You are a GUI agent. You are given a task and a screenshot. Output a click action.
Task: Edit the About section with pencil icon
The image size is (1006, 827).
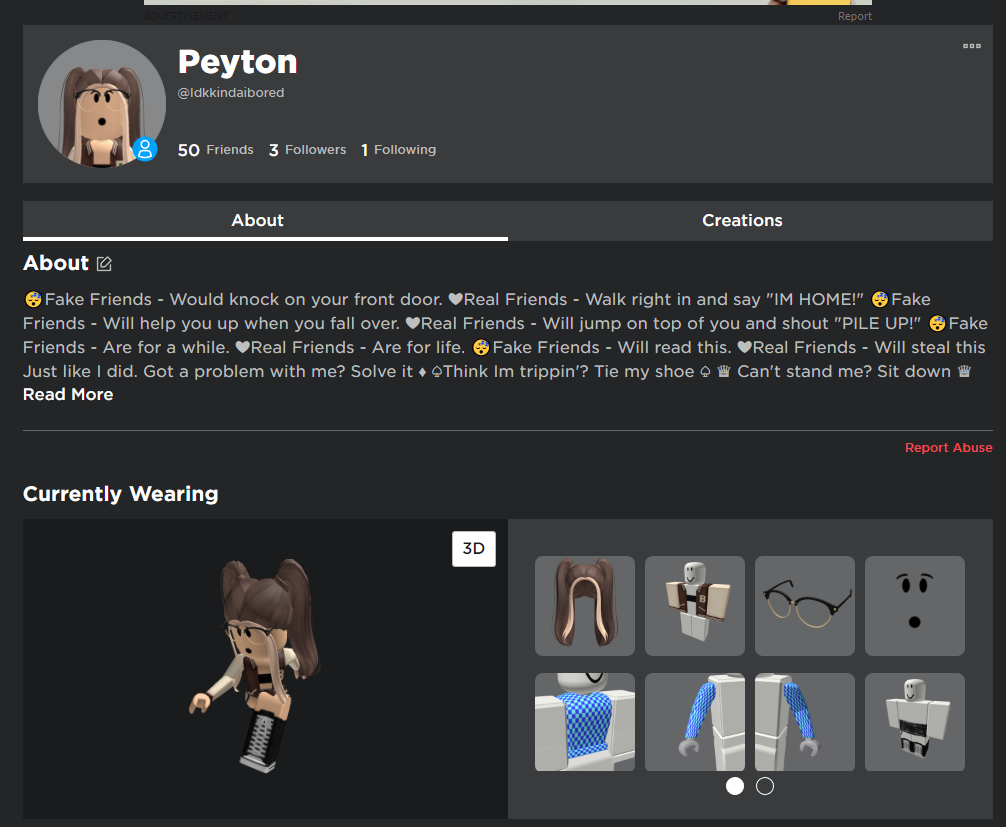[x=105, y=263]
